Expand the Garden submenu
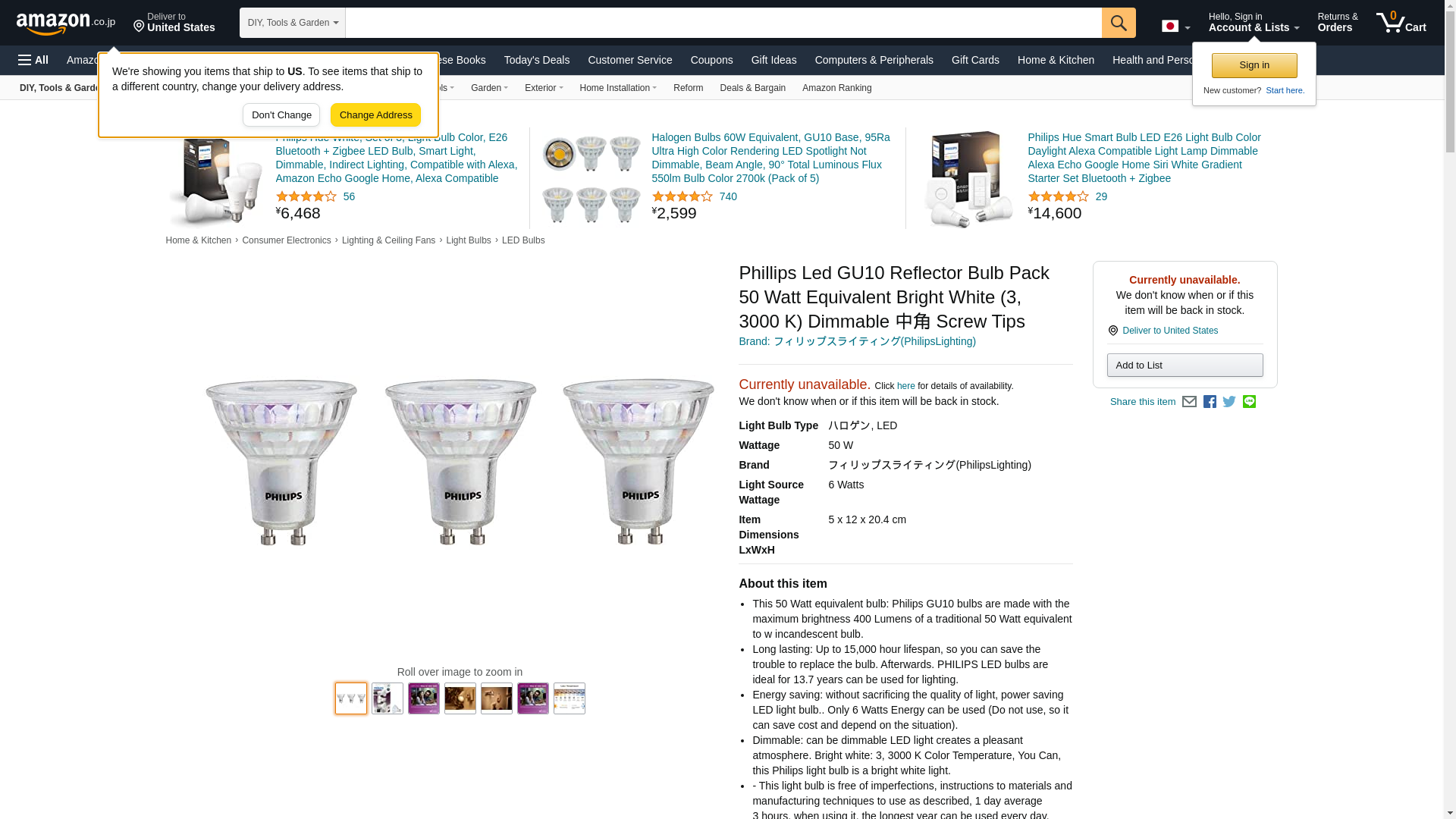Image resolution: width=1456 pixels, height=819 pixels. click(x=489, y=88)
